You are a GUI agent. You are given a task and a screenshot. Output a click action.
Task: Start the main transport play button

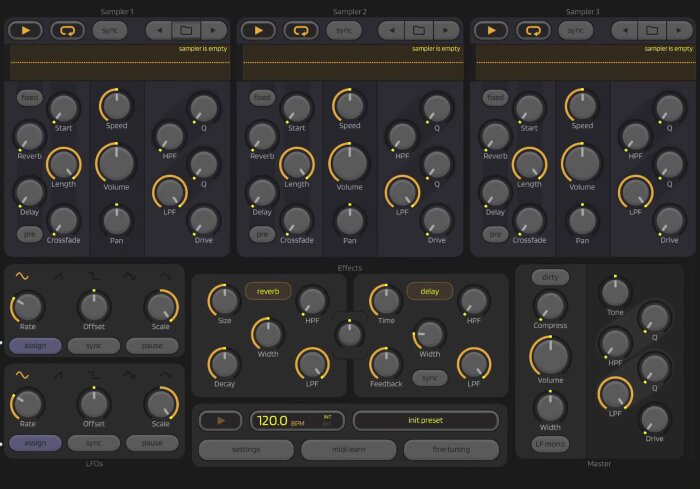221,421
